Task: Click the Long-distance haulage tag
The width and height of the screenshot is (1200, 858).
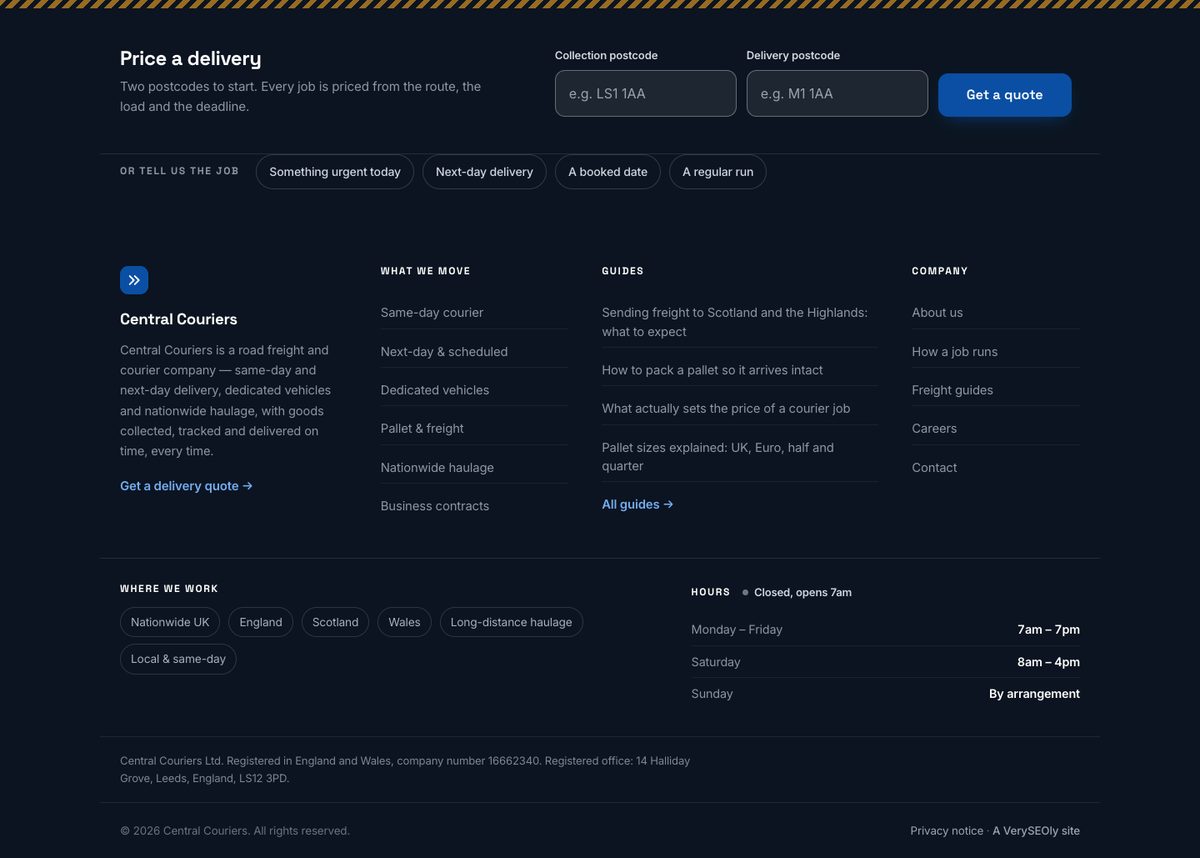Action: coord(511,622)
